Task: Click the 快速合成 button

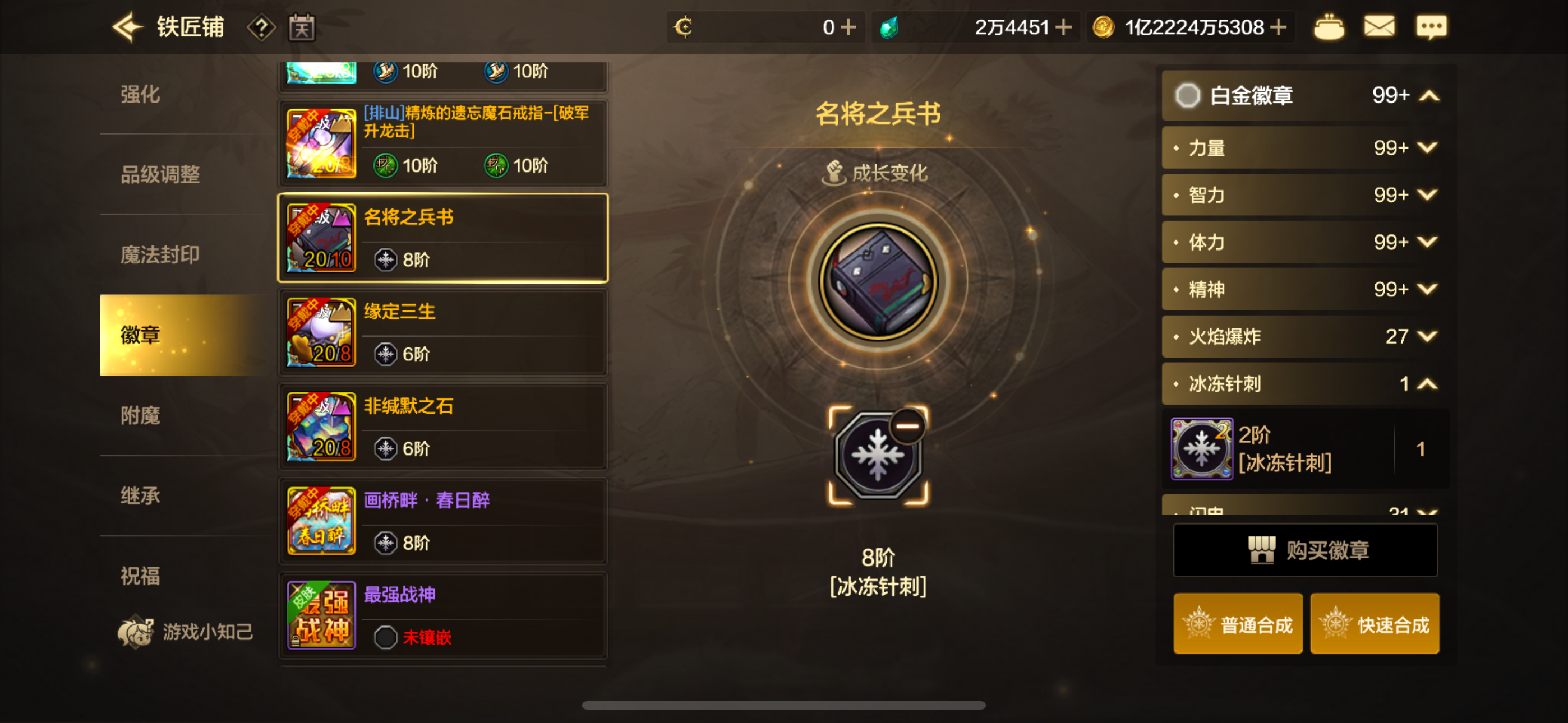Action: [x=1375, y=624]
